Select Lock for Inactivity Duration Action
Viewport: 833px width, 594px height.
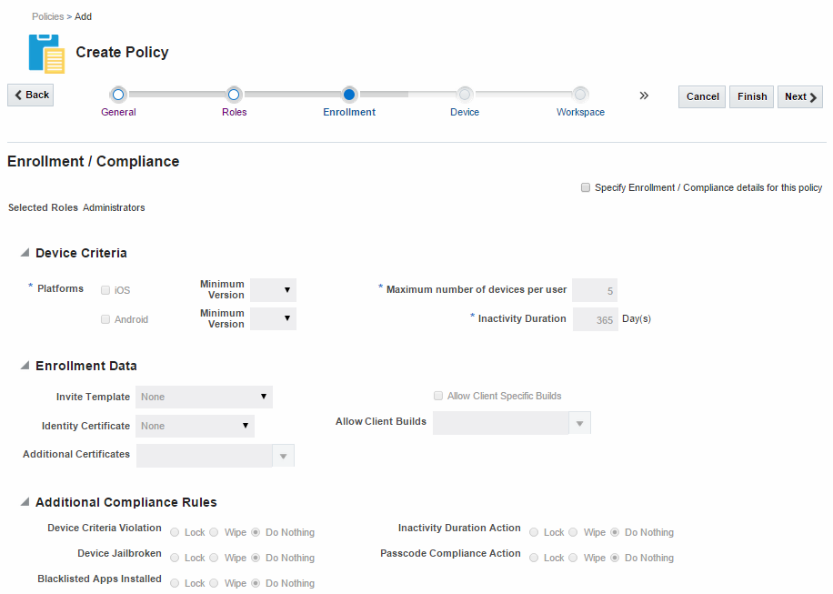click(534, 532)
